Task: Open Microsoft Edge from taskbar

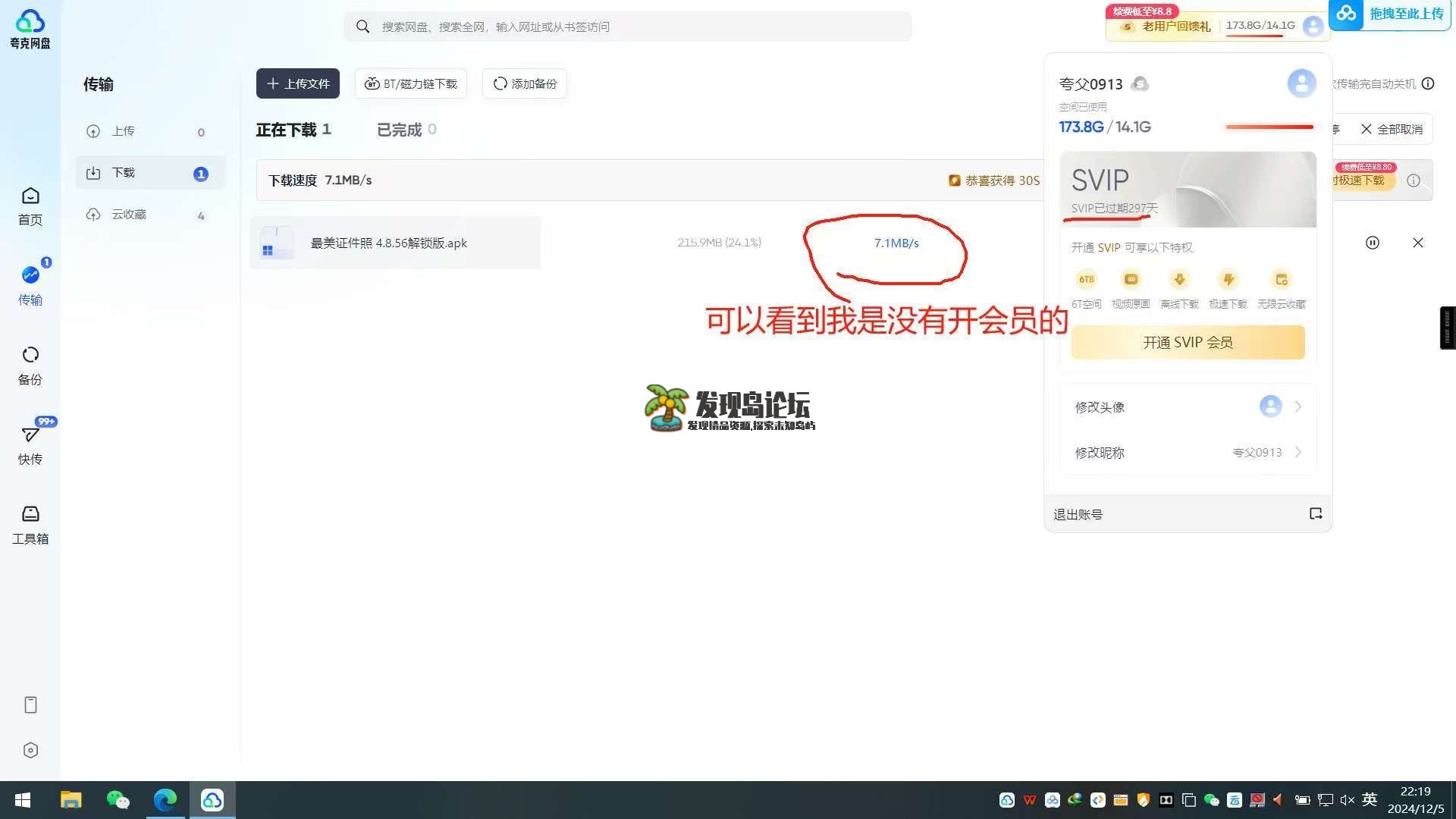Action: (x=165, y=800)
